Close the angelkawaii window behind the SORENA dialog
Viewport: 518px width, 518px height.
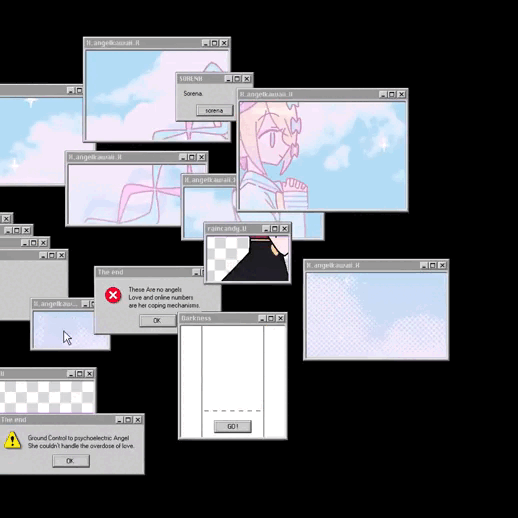(x=224, y=43)
